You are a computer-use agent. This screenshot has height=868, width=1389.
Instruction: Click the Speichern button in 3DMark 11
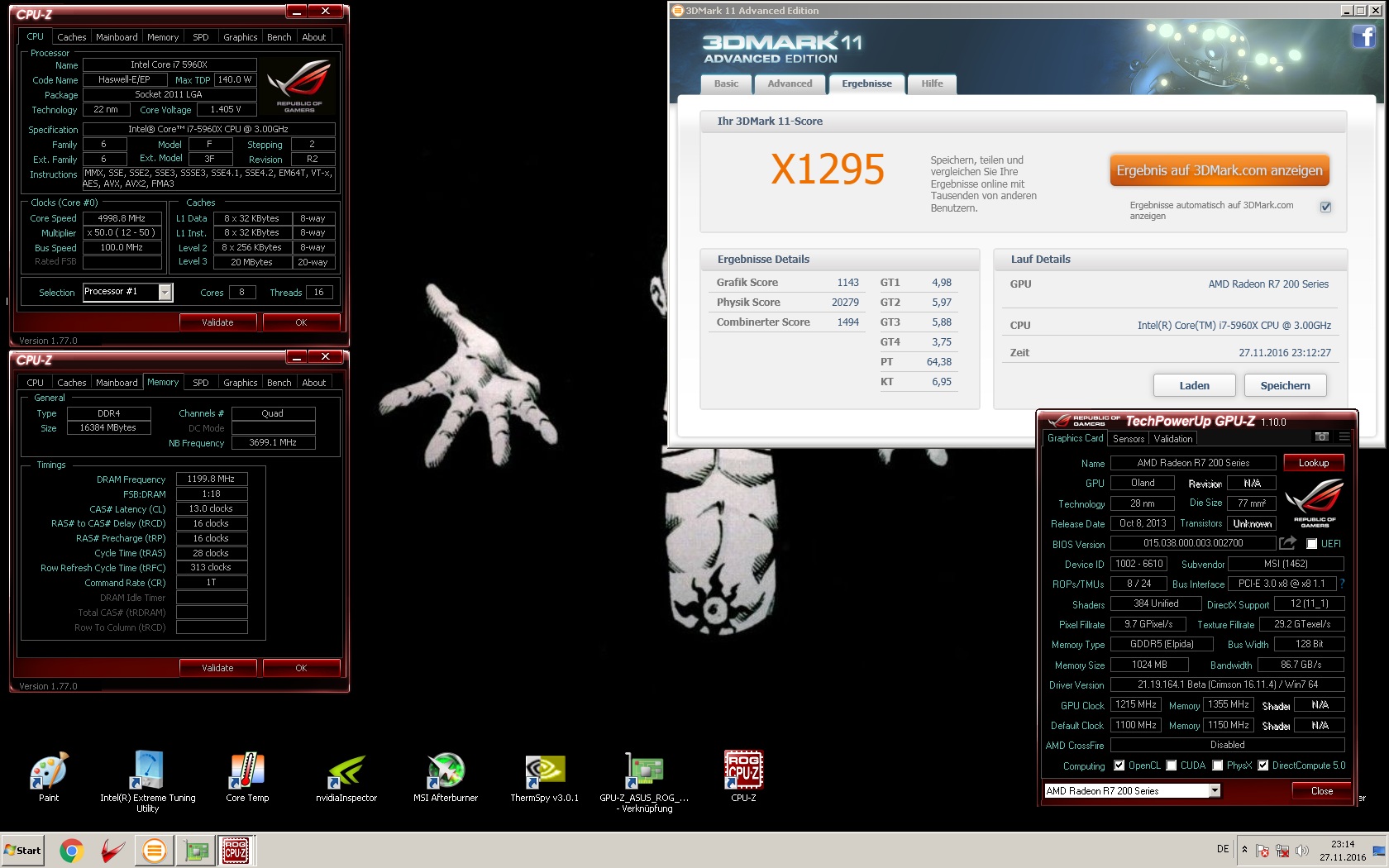click(x=1285, y=385)
